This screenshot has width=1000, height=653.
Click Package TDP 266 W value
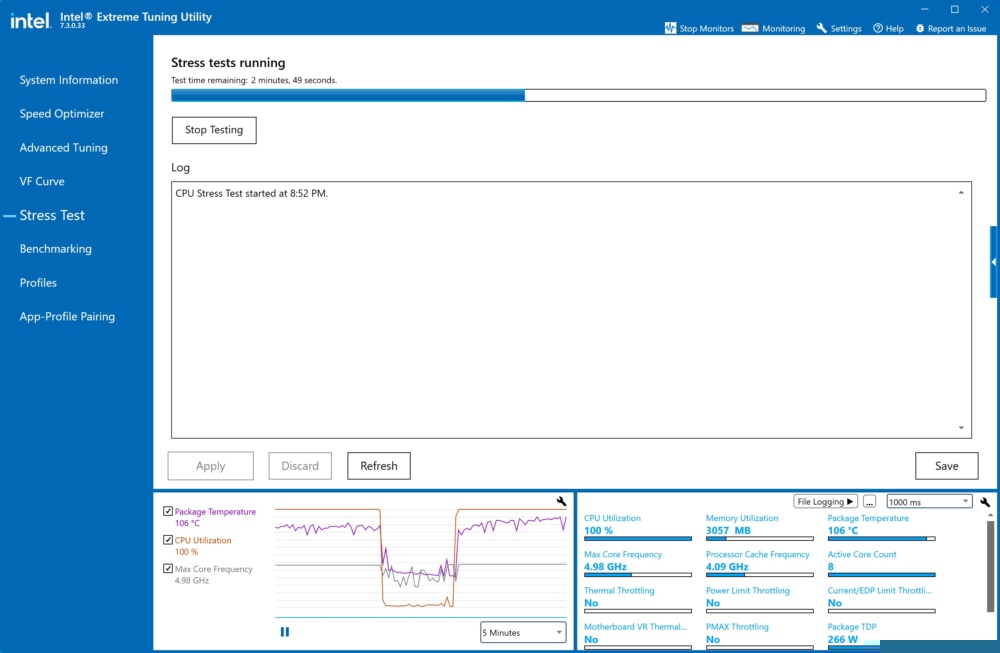(842, 639)
